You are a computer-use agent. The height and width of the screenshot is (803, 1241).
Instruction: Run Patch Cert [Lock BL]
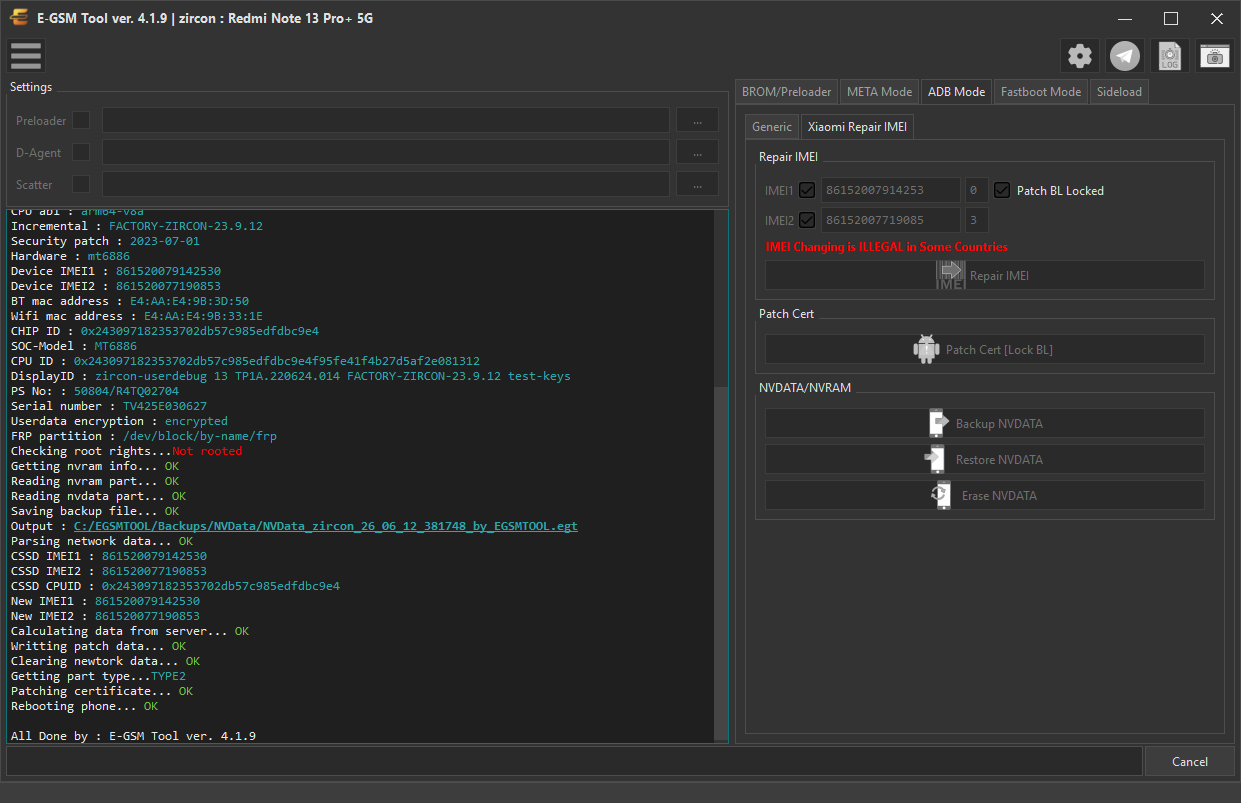coord(985,349)
